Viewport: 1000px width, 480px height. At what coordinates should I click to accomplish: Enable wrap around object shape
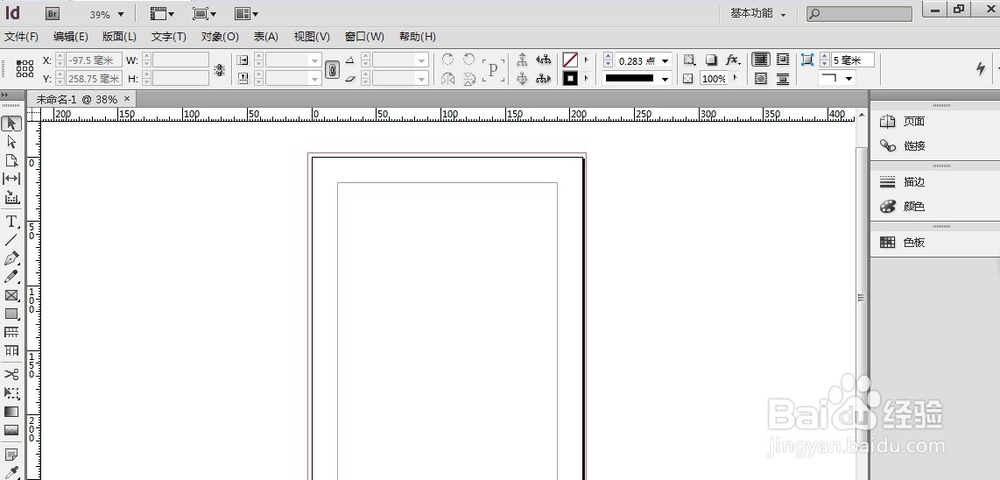760,78
